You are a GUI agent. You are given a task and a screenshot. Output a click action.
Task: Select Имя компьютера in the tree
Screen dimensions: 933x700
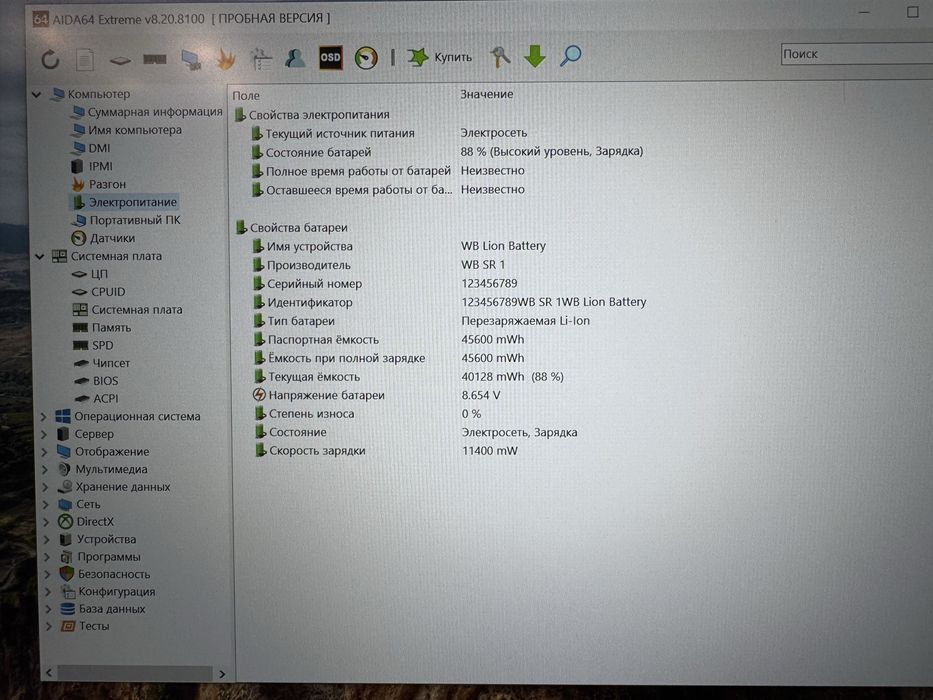(x=127, y=130)
